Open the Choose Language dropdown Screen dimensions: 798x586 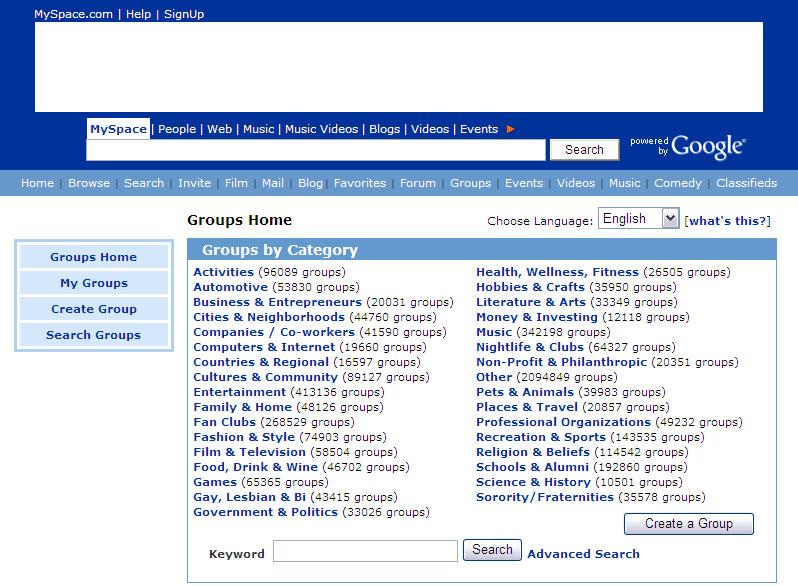pyautogui.click(x=639, y=218)
